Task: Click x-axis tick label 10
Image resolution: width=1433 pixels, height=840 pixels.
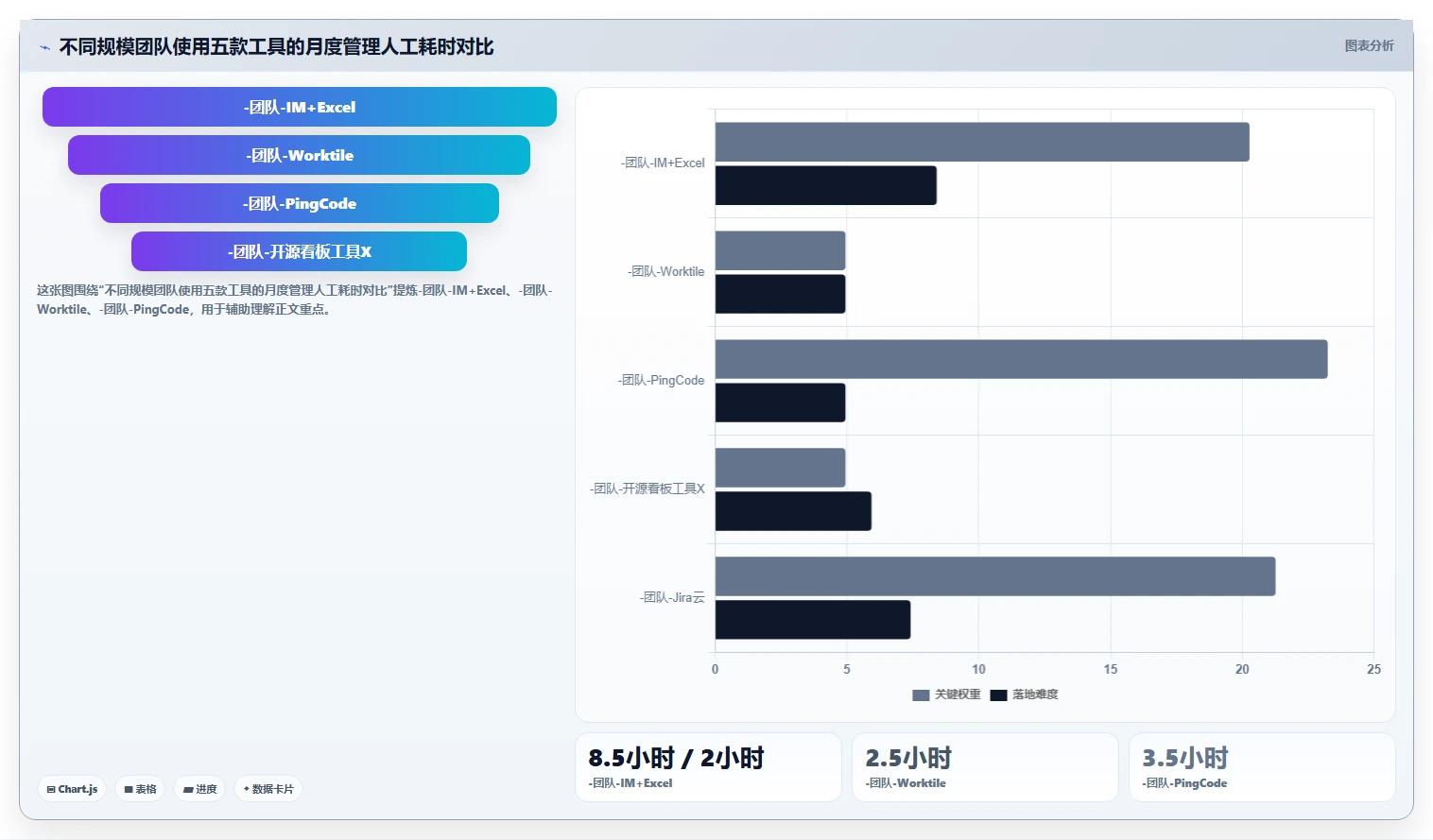Action: click(978, 669)
